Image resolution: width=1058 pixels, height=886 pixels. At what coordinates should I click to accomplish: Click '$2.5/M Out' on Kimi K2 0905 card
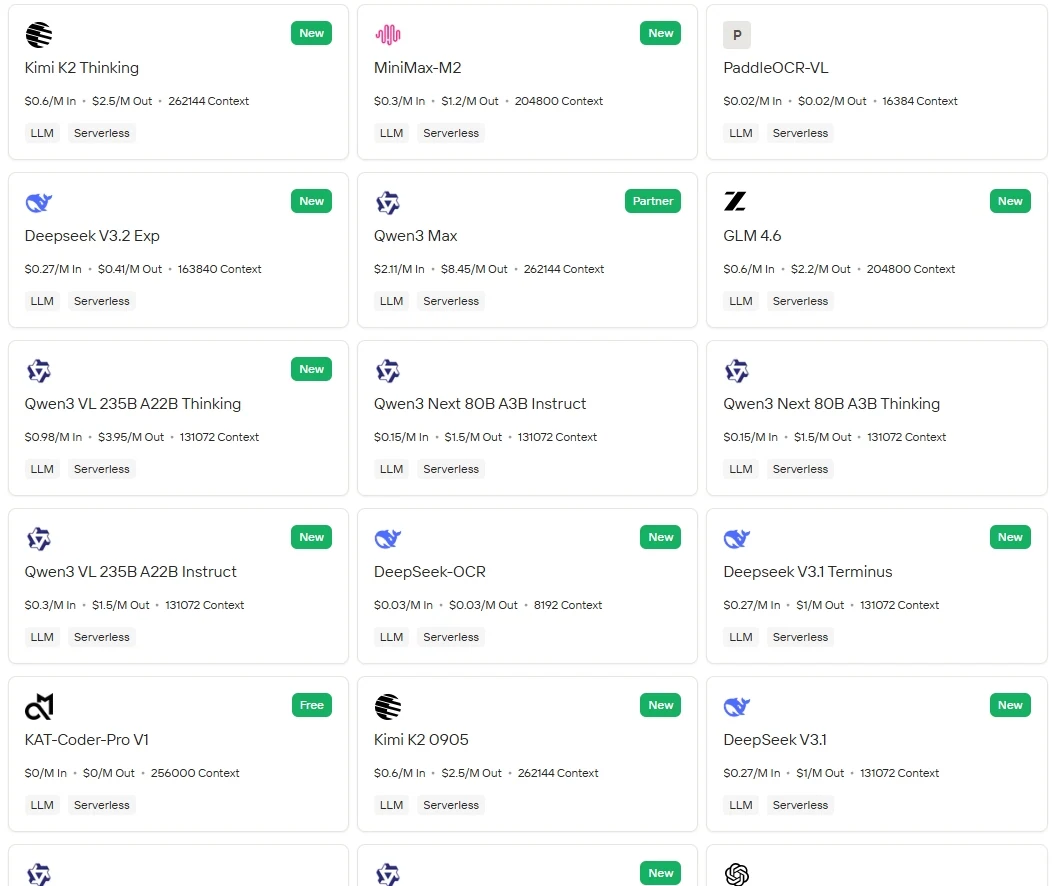(x=472, y=773)
